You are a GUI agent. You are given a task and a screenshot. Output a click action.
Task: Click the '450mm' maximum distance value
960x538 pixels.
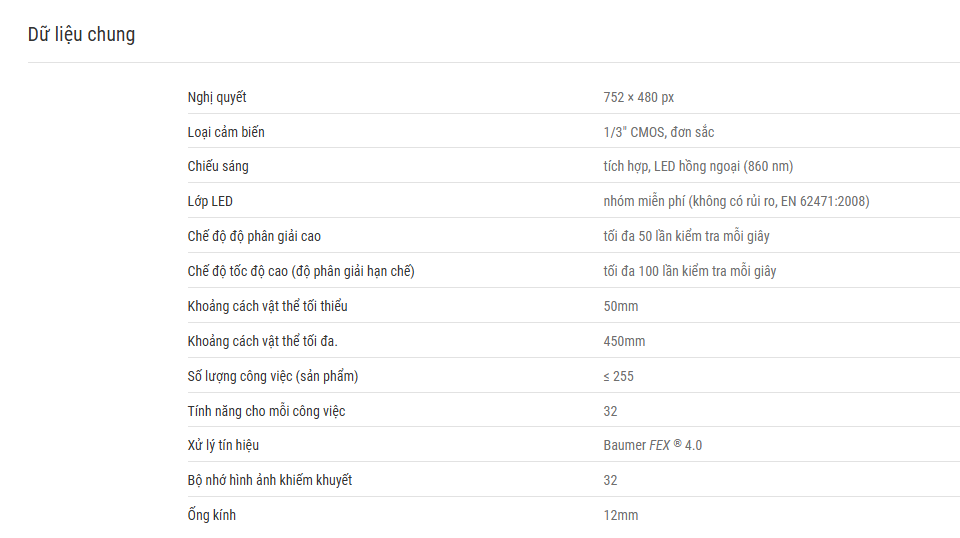624,342
